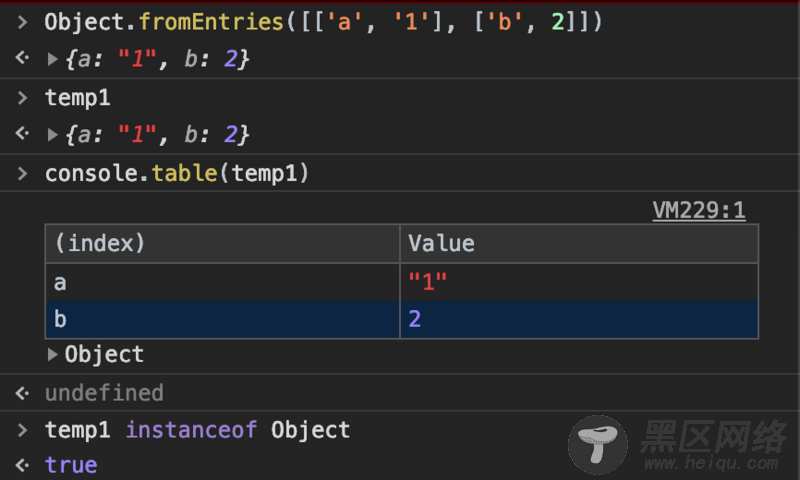Sort table by the (index) column header
800x480 pixels.
[100, 243]
